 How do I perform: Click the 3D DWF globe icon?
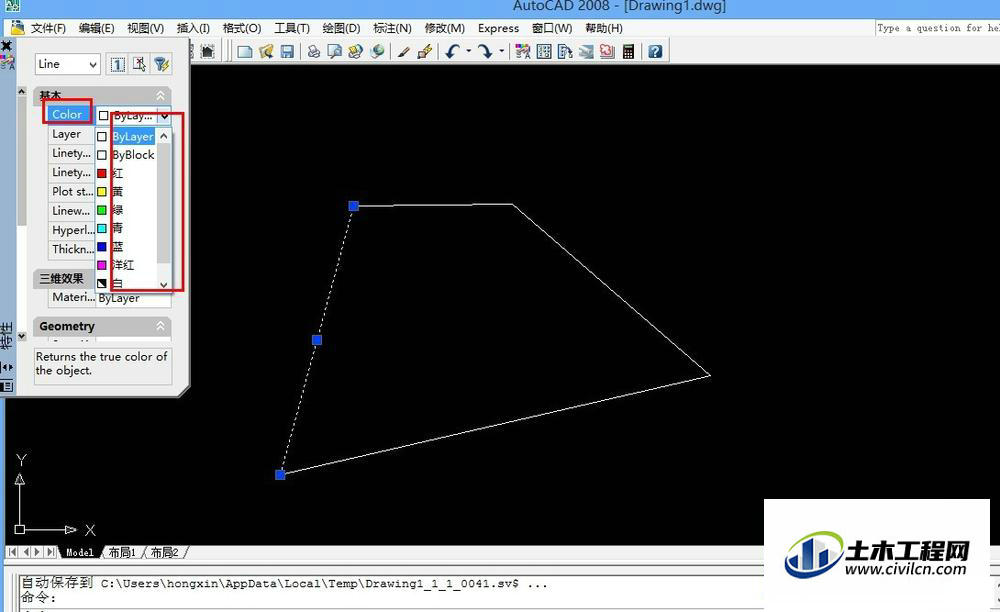coord(377,52)
